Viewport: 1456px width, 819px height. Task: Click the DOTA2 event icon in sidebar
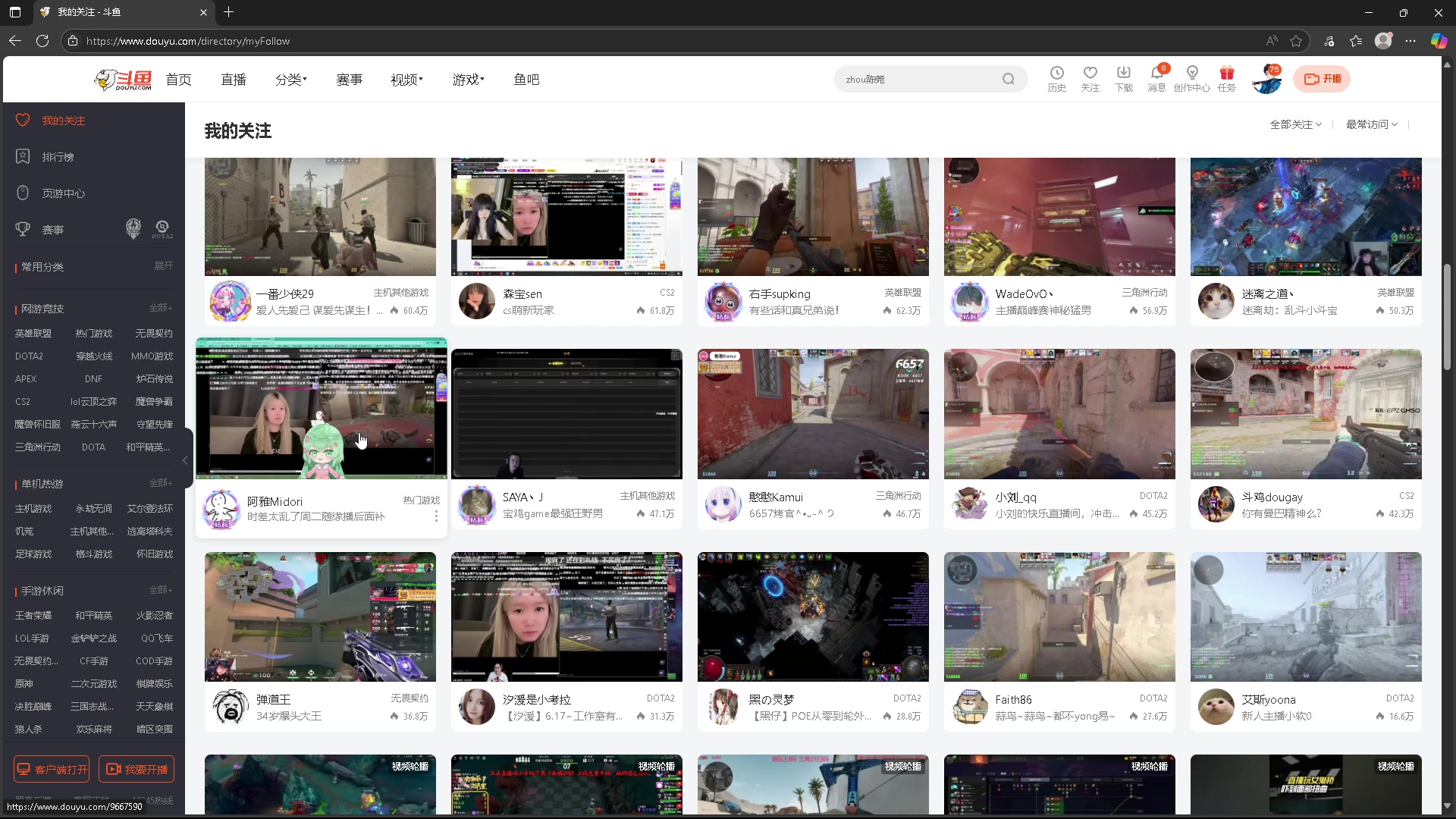162,229
